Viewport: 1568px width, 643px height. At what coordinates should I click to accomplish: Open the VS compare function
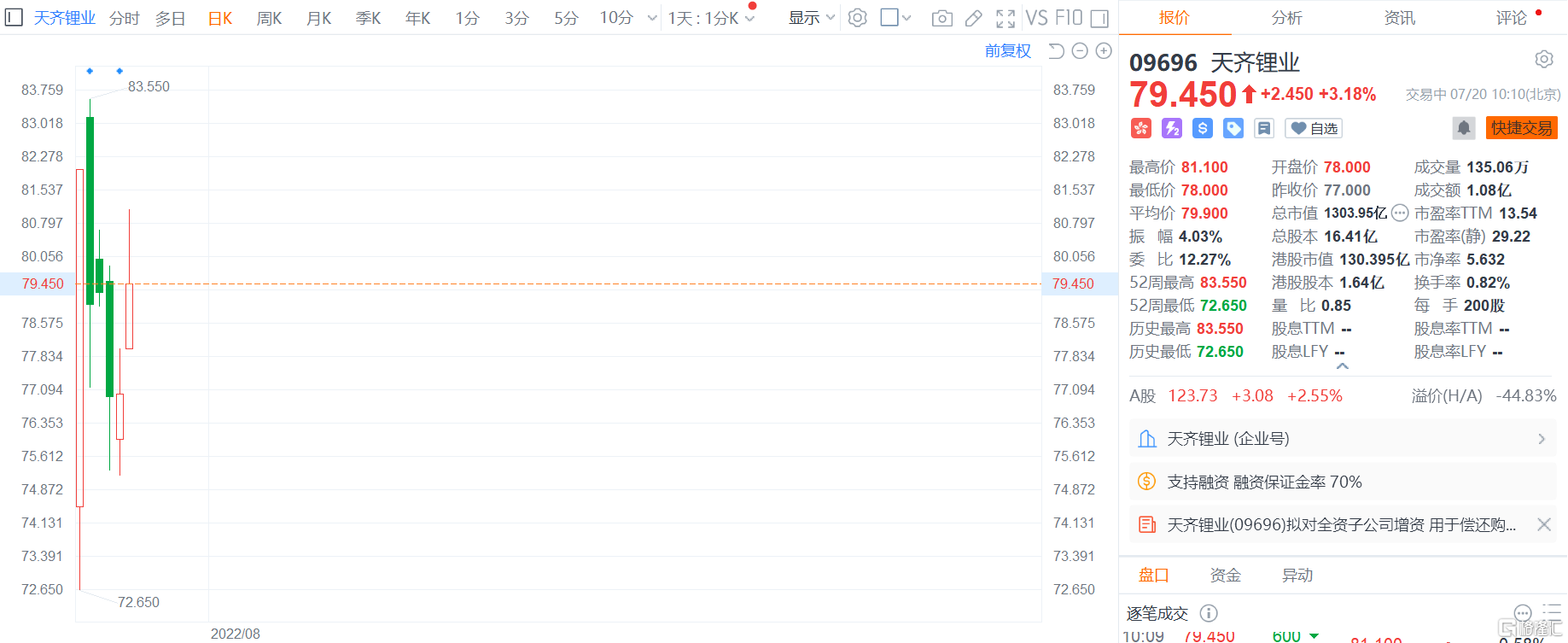(1036, 18)
